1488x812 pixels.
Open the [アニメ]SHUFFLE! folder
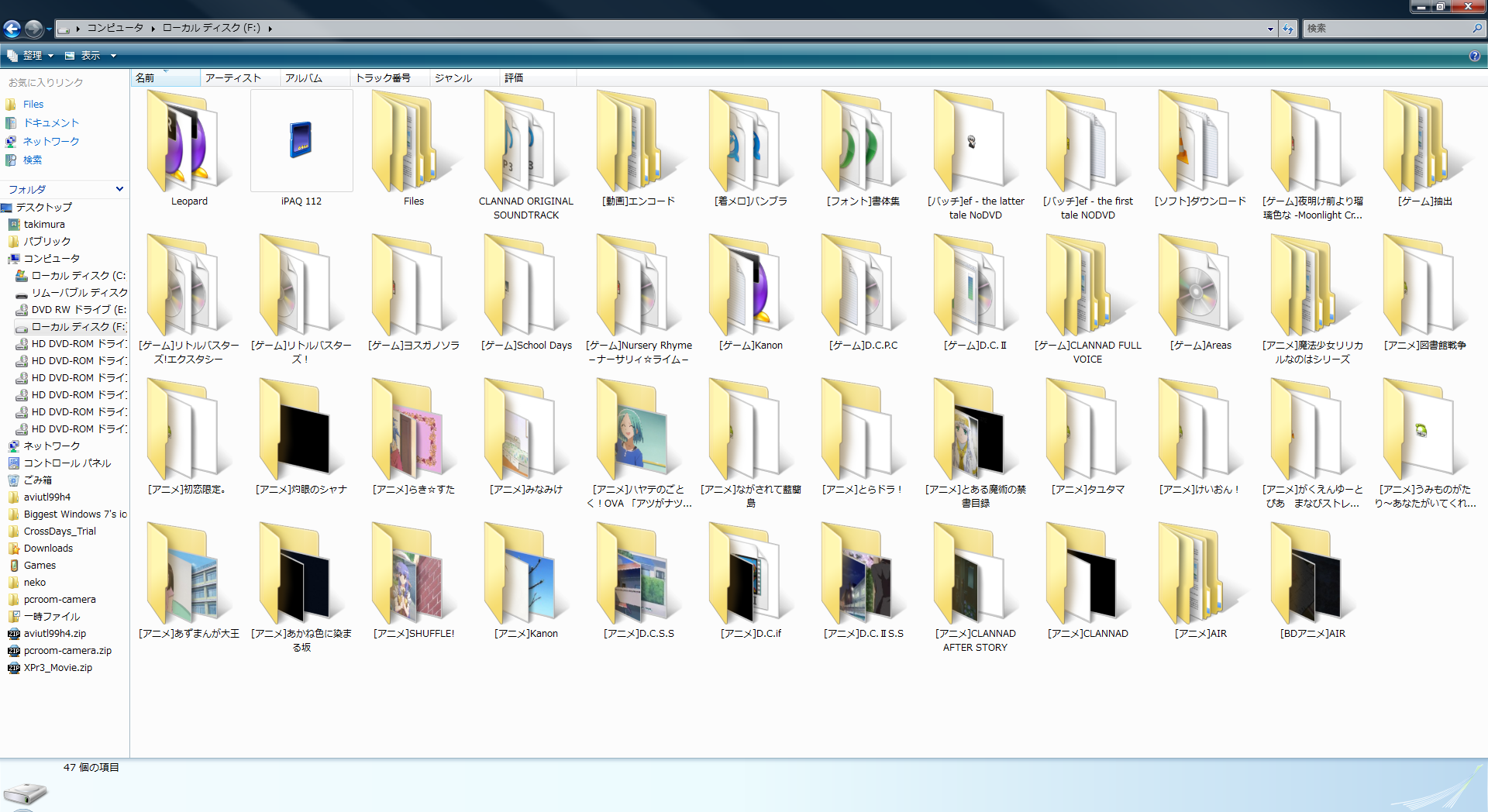coord(414,574)
